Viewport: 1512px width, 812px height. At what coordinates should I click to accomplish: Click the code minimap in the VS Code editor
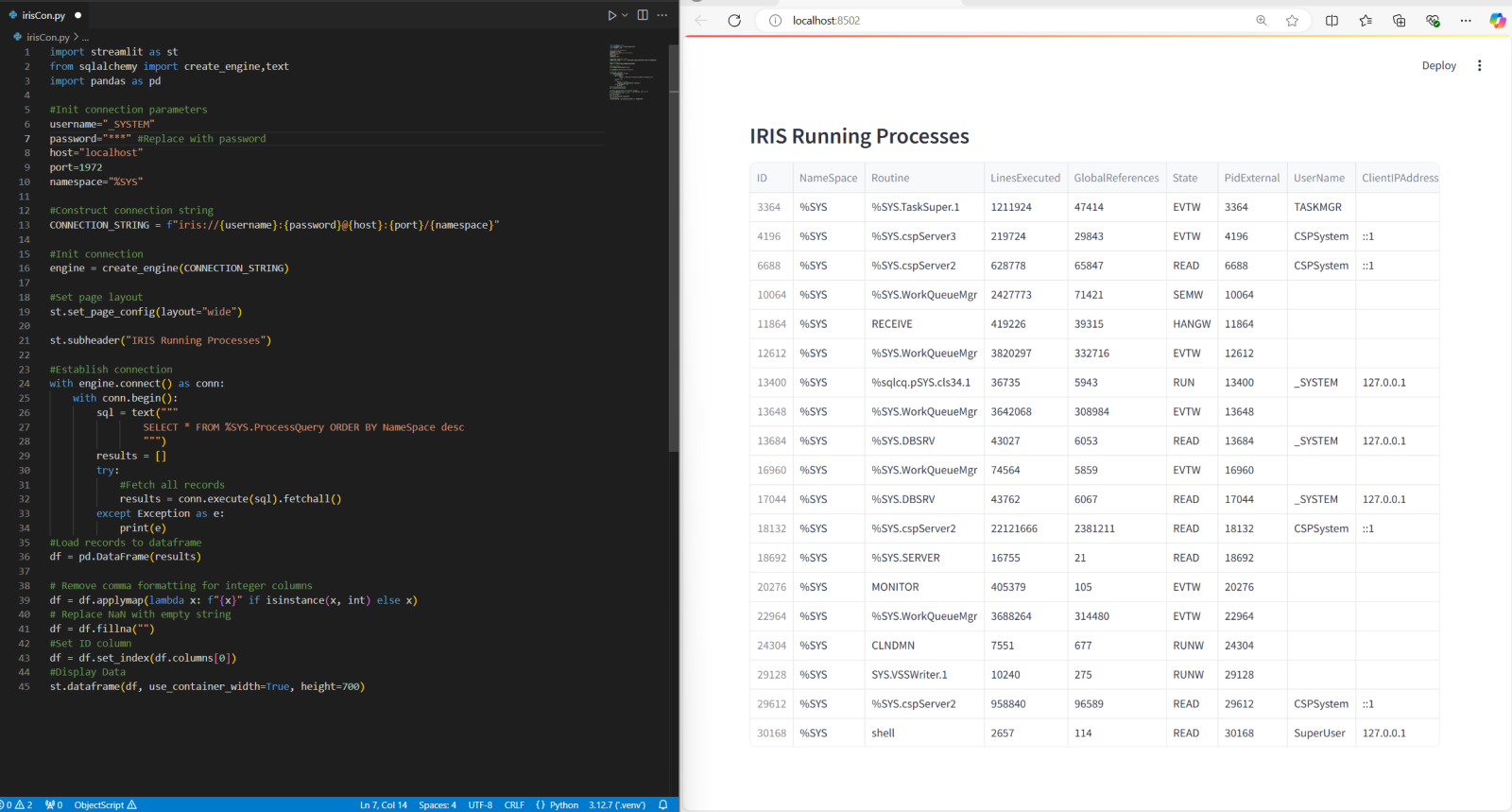coord(633,72)
